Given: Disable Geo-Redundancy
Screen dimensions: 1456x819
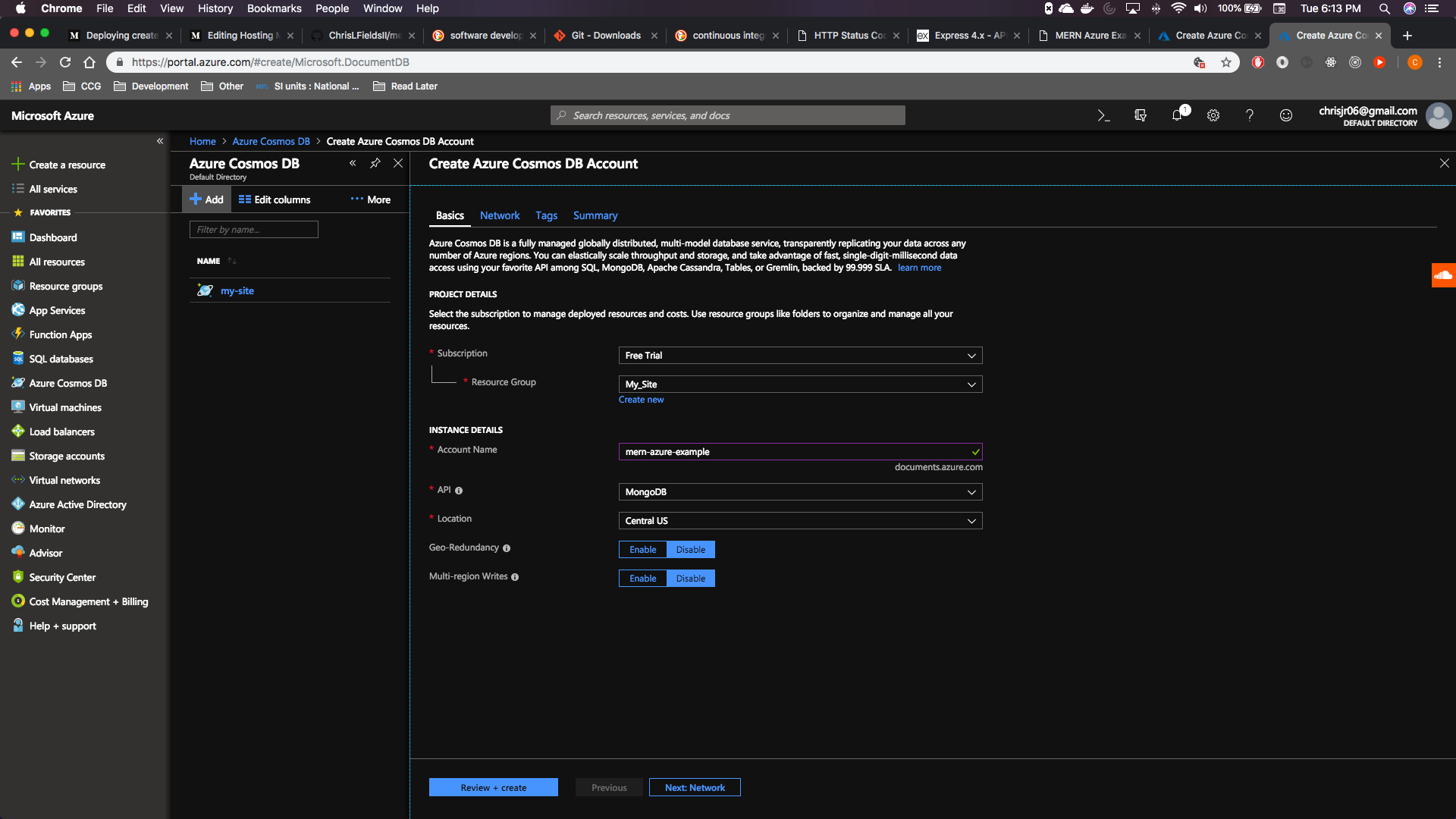Looking at the screenshot, I should click(690, 549).
